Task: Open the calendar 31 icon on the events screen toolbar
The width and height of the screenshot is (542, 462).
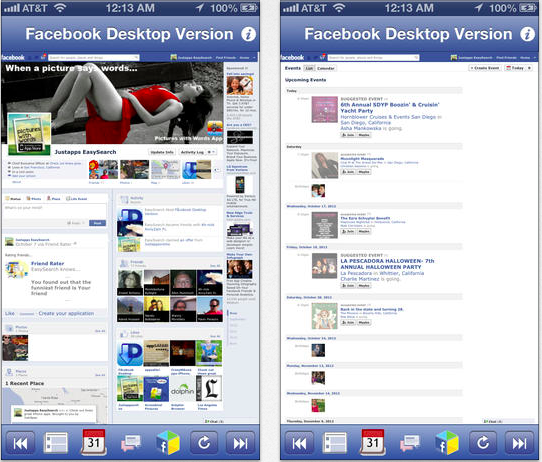Action: [x=373, y=442]
